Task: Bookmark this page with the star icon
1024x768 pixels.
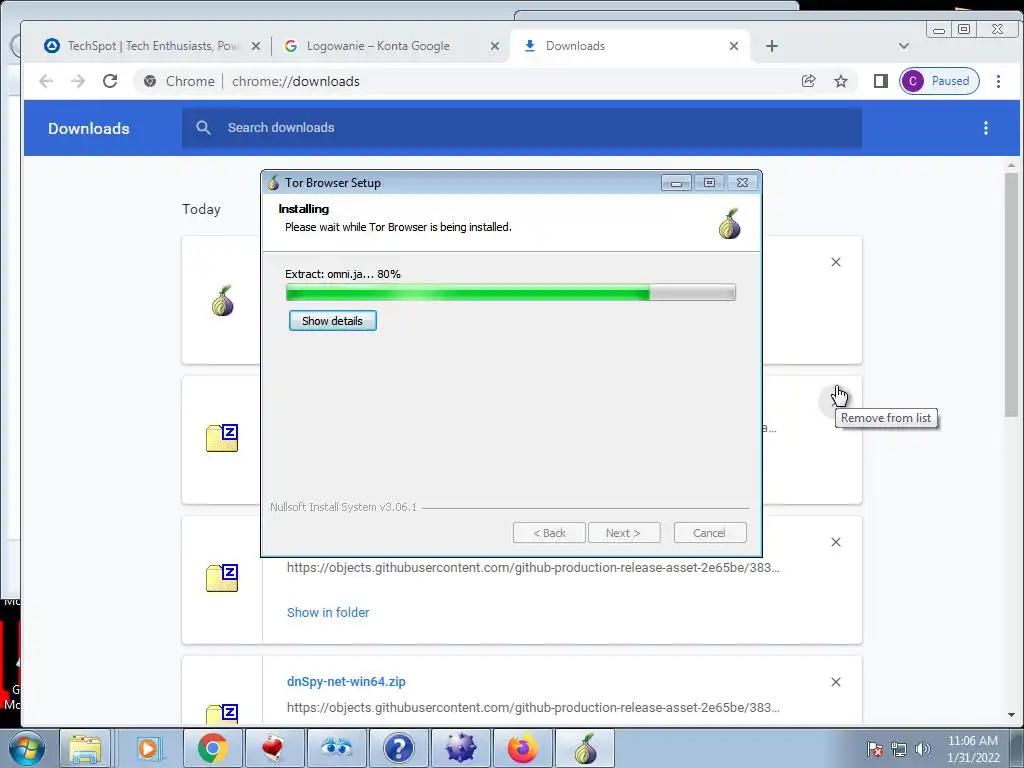Action: pos(841,81)
